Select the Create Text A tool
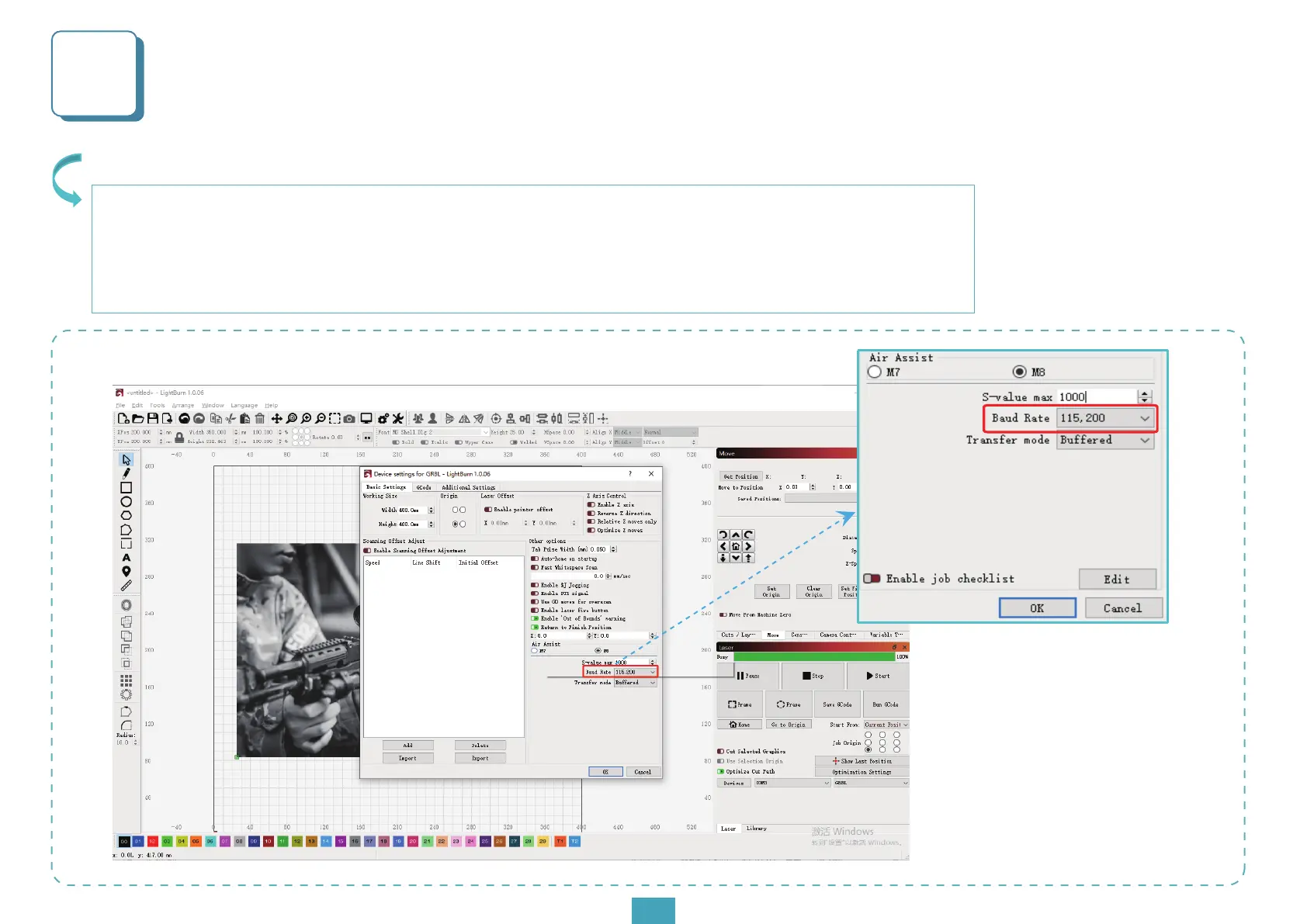This screenshot has width=1307, height=924. (x=127, y=558)
